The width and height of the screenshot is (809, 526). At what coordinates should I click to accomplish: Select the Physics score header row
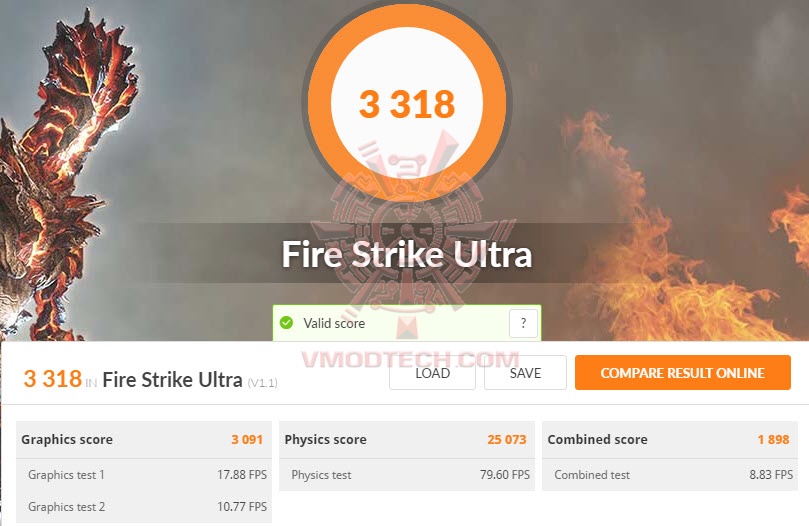click(407, 439)
